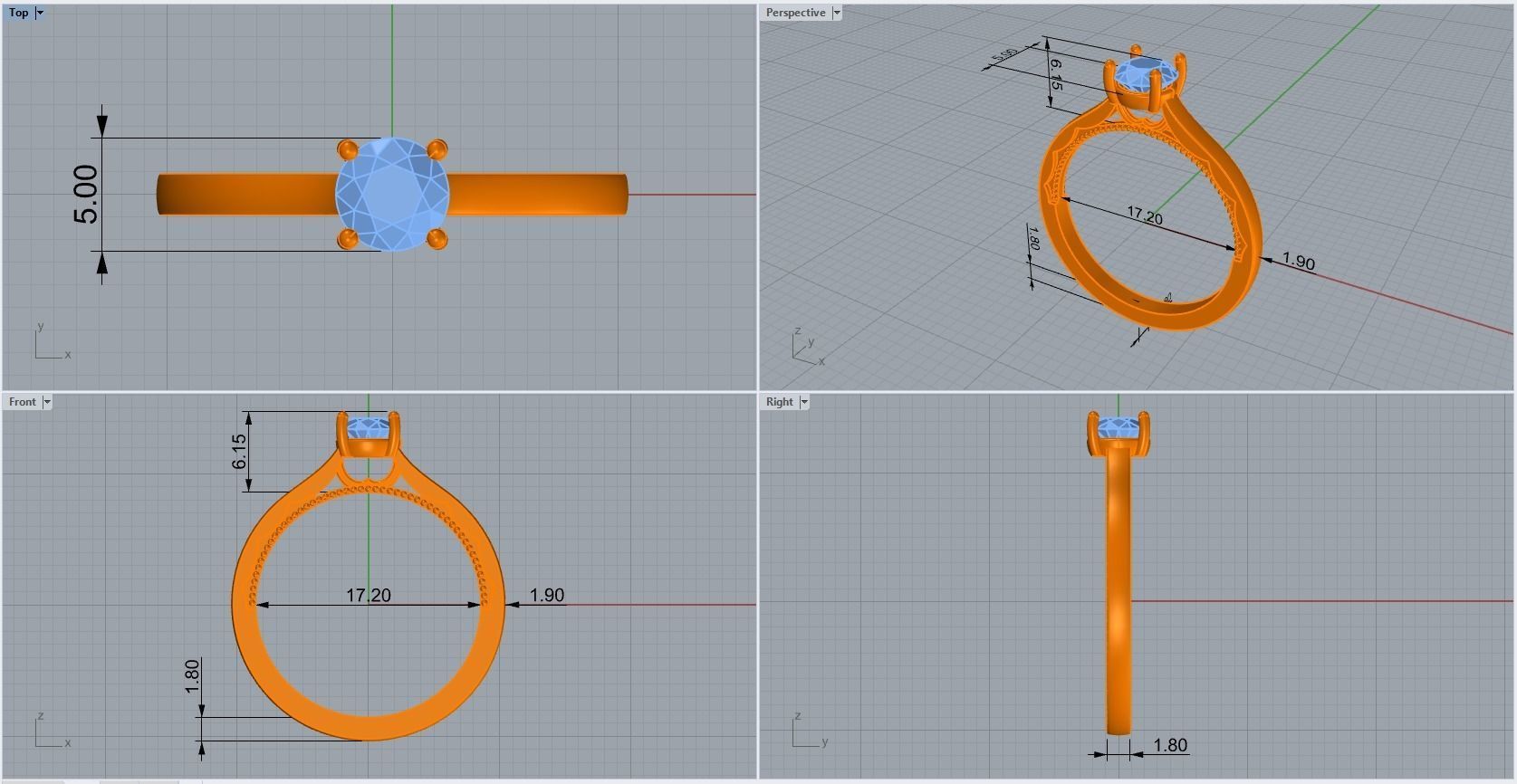Pick the blue gemstone in the Top view
The width and height of the screenshot is (1517, 784).
(392, 194)
